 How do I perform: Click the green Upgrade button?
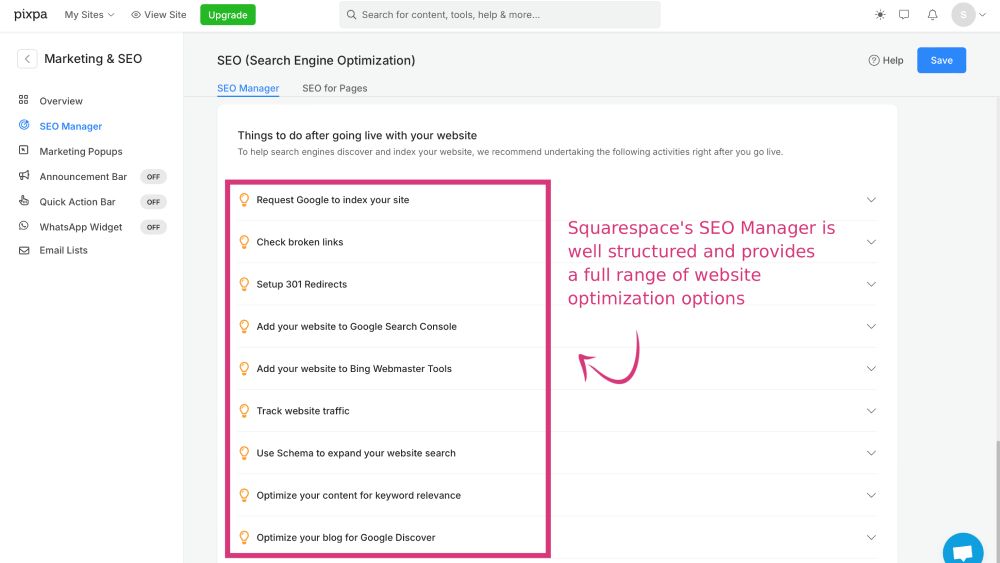228,15
